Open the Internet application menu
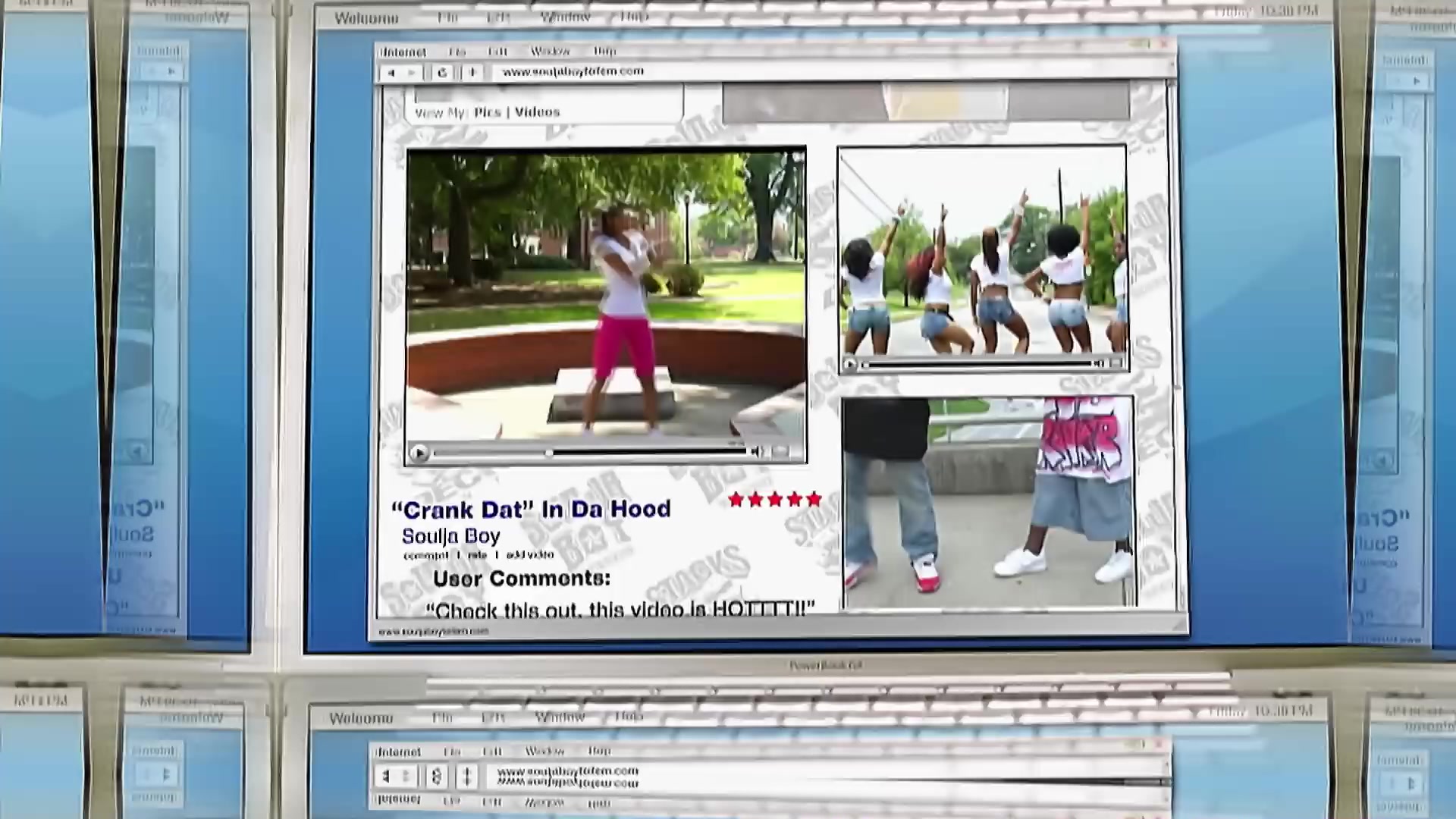This screenshot has height=819, width=1456. [403, 52]
